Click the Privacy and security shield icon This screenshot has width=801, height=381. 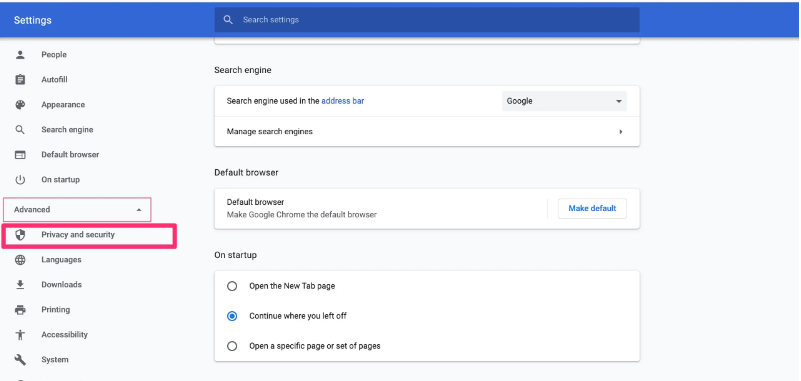coord(20,235)
